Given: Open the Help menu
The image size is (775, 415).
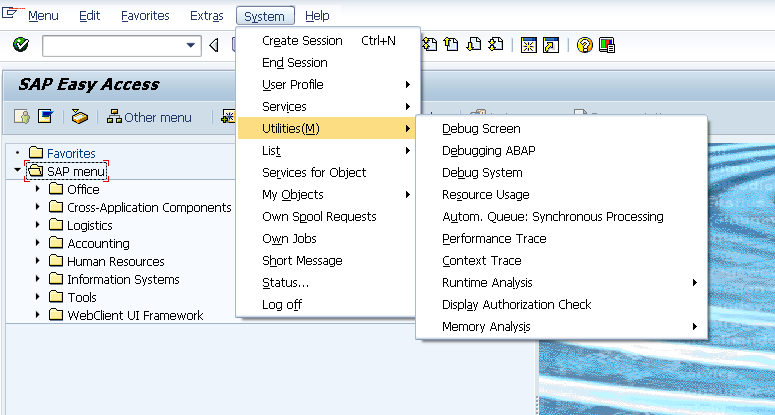Looking at the screenshot, I should (317, 16).
